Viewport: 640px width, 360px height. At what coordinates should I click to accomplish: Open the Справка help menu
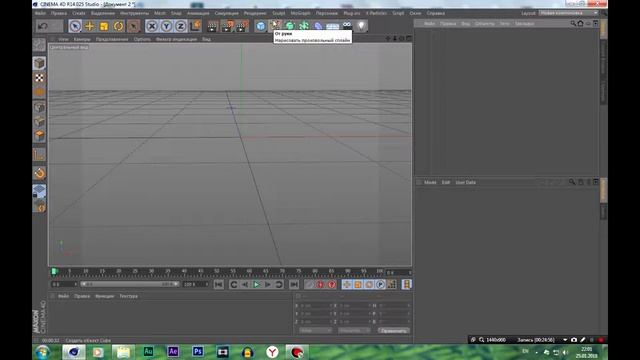[436, 13]
